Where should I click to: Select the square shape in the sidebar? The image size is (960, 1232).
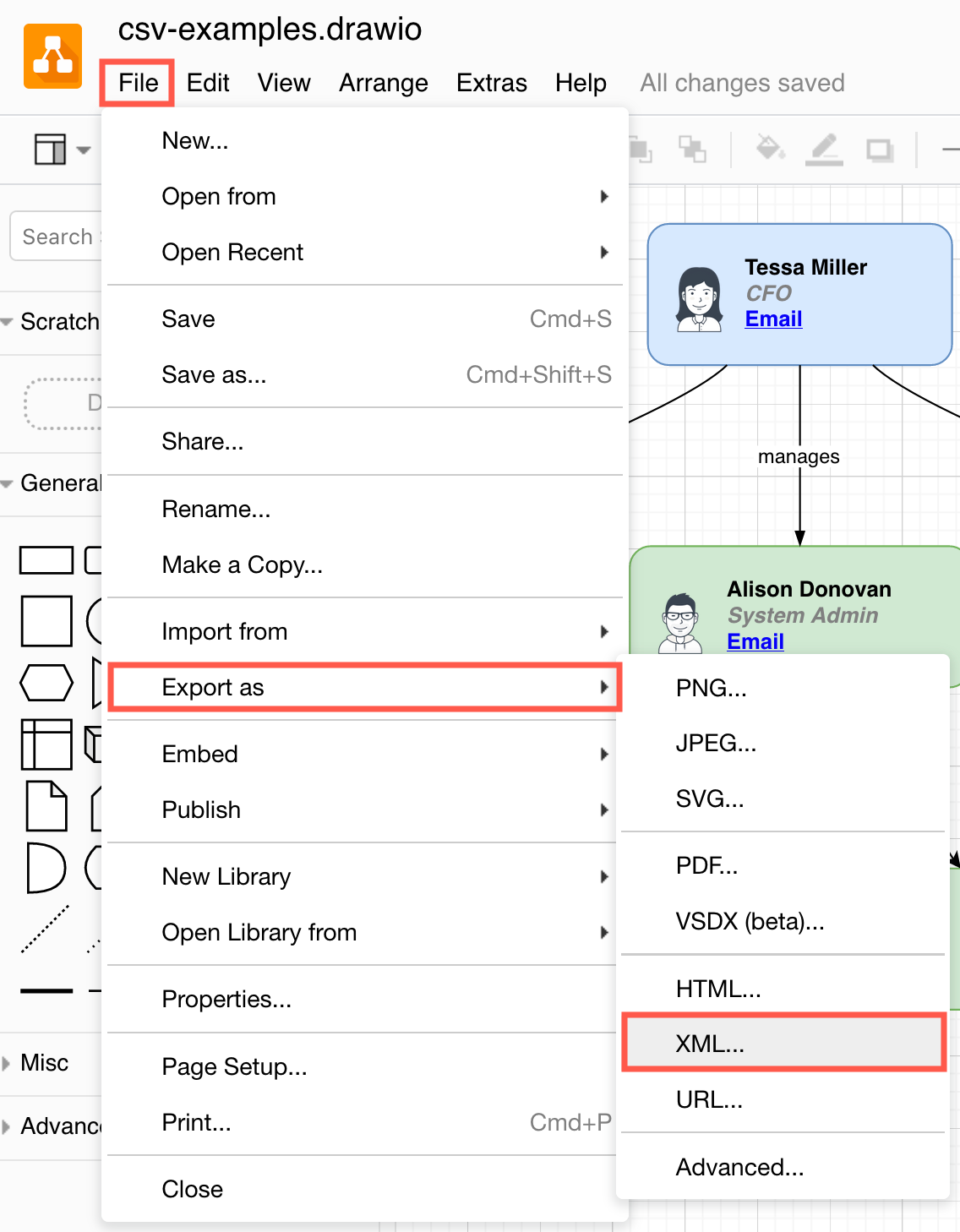pos(46,621)
